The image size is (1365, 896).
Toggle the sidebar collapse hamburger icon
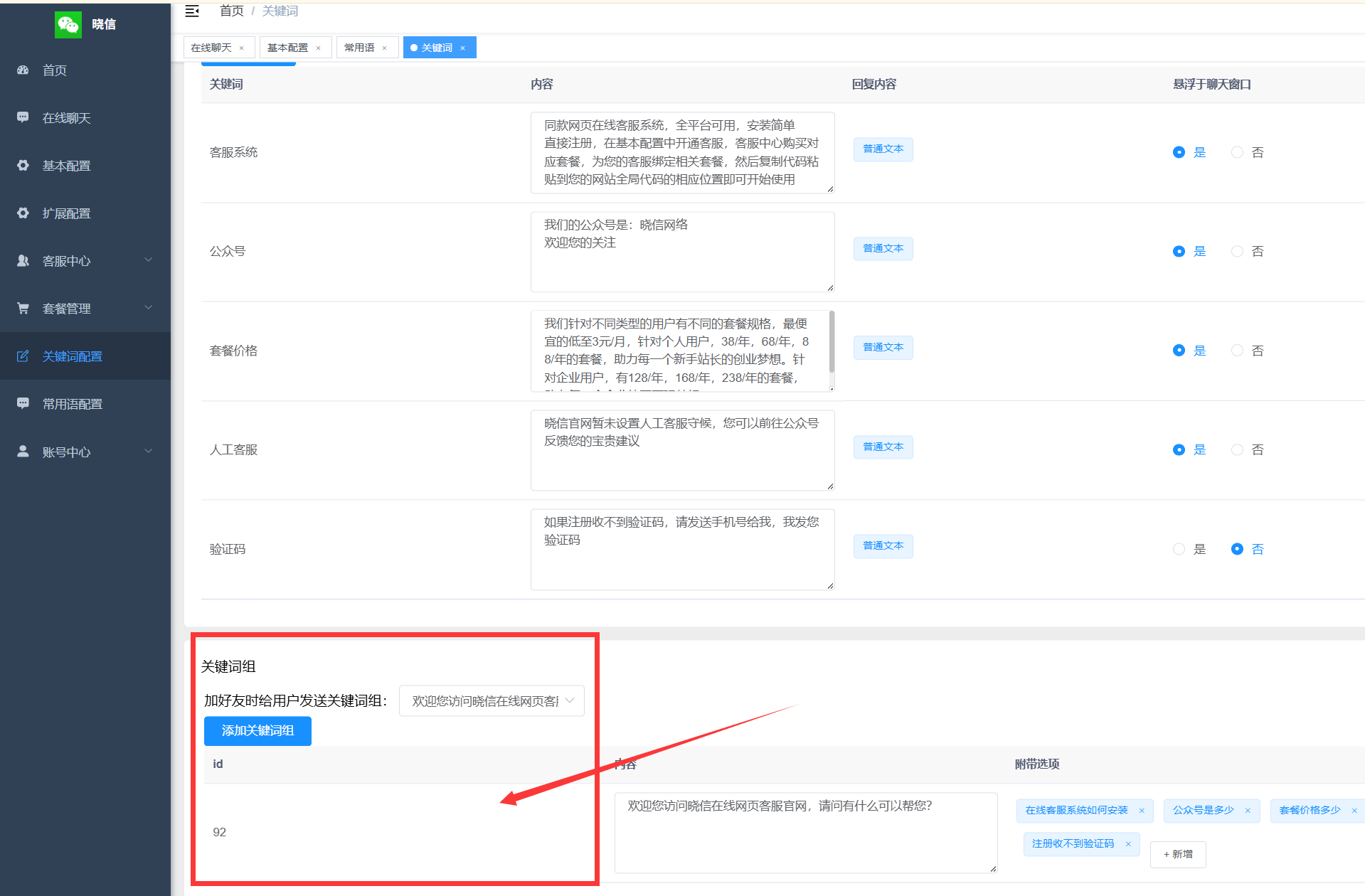pos(192,11)
